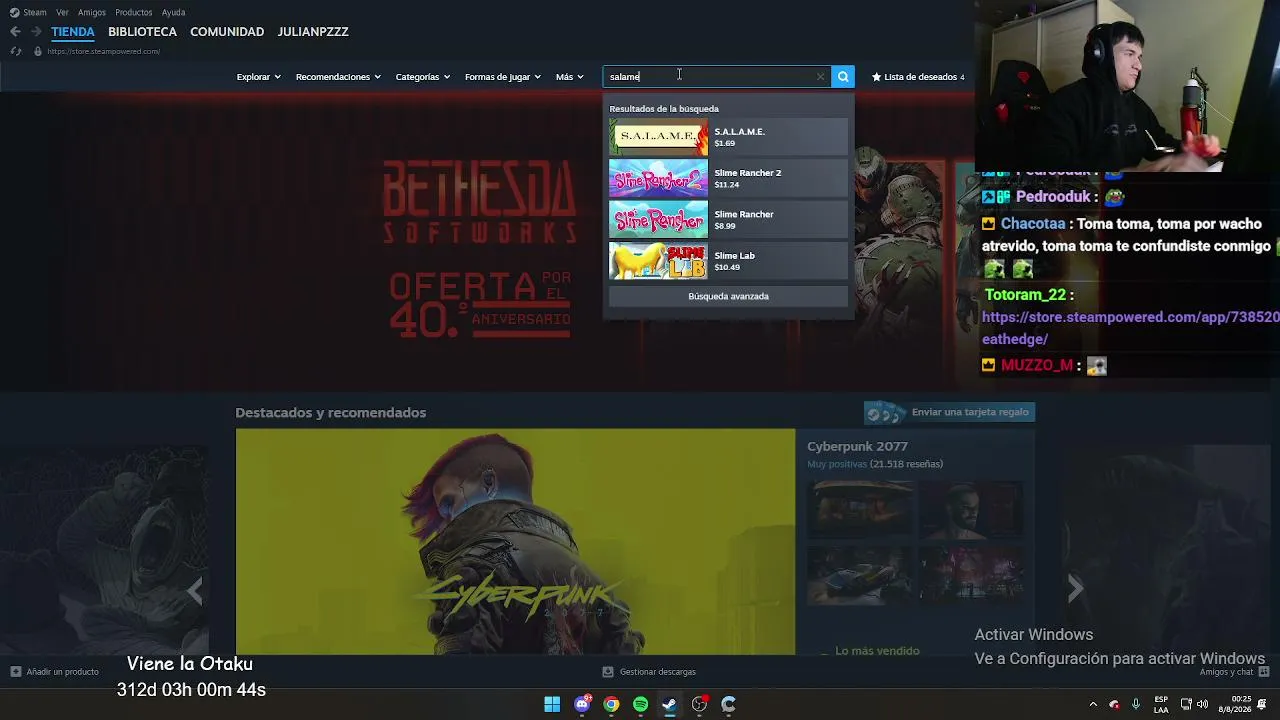Image resolution: width=1280 pixels, height=720 pixels.
Task: Click the red tray icon beside the microphone
Action: 1114,704
